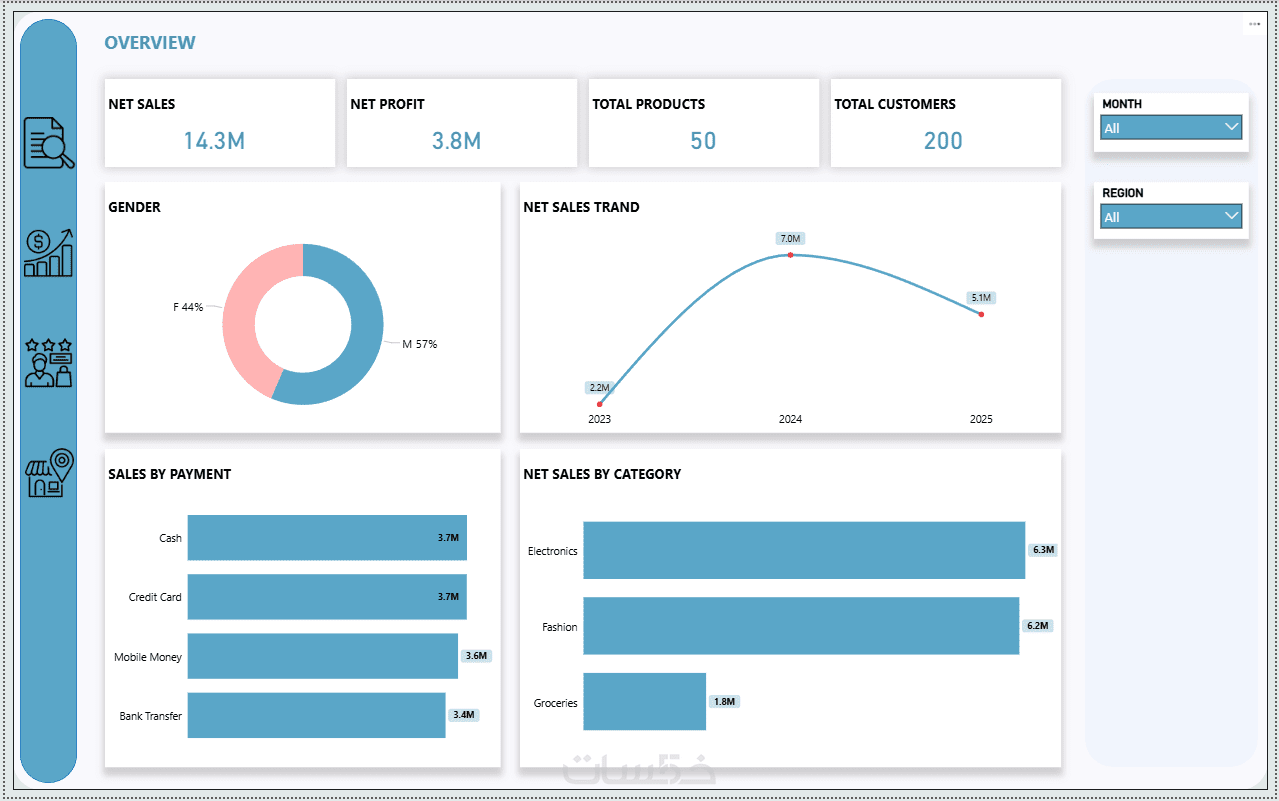The height and width of the screenshot is (801, 1279).
Task: Open the more options ellipsis icon
Action: [x=1254, y=24]
